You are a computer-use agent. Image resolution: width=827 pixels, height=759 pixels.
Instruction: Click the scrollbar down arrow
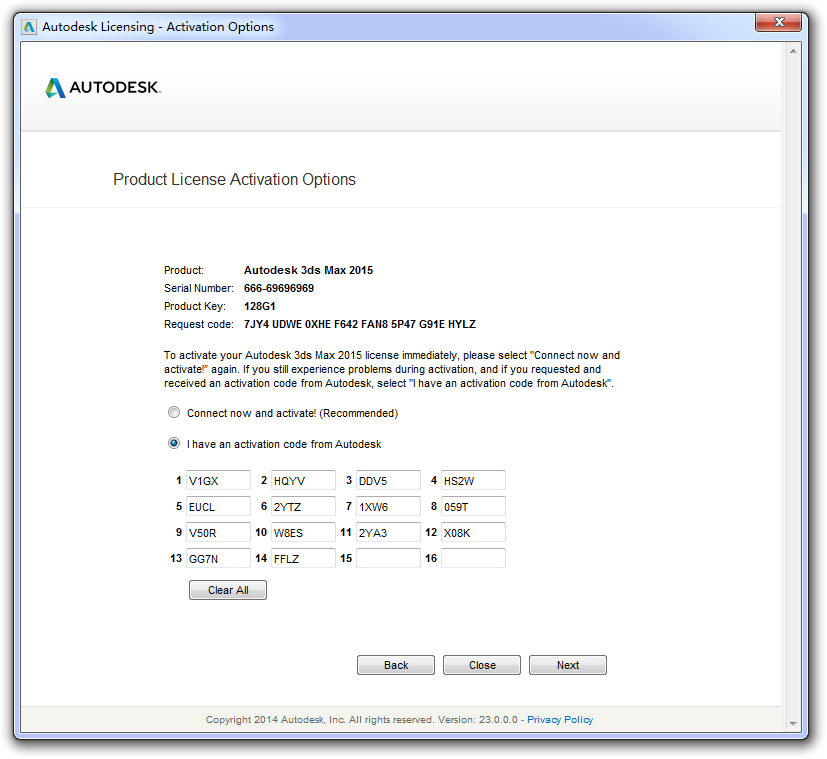coord(793,724)
